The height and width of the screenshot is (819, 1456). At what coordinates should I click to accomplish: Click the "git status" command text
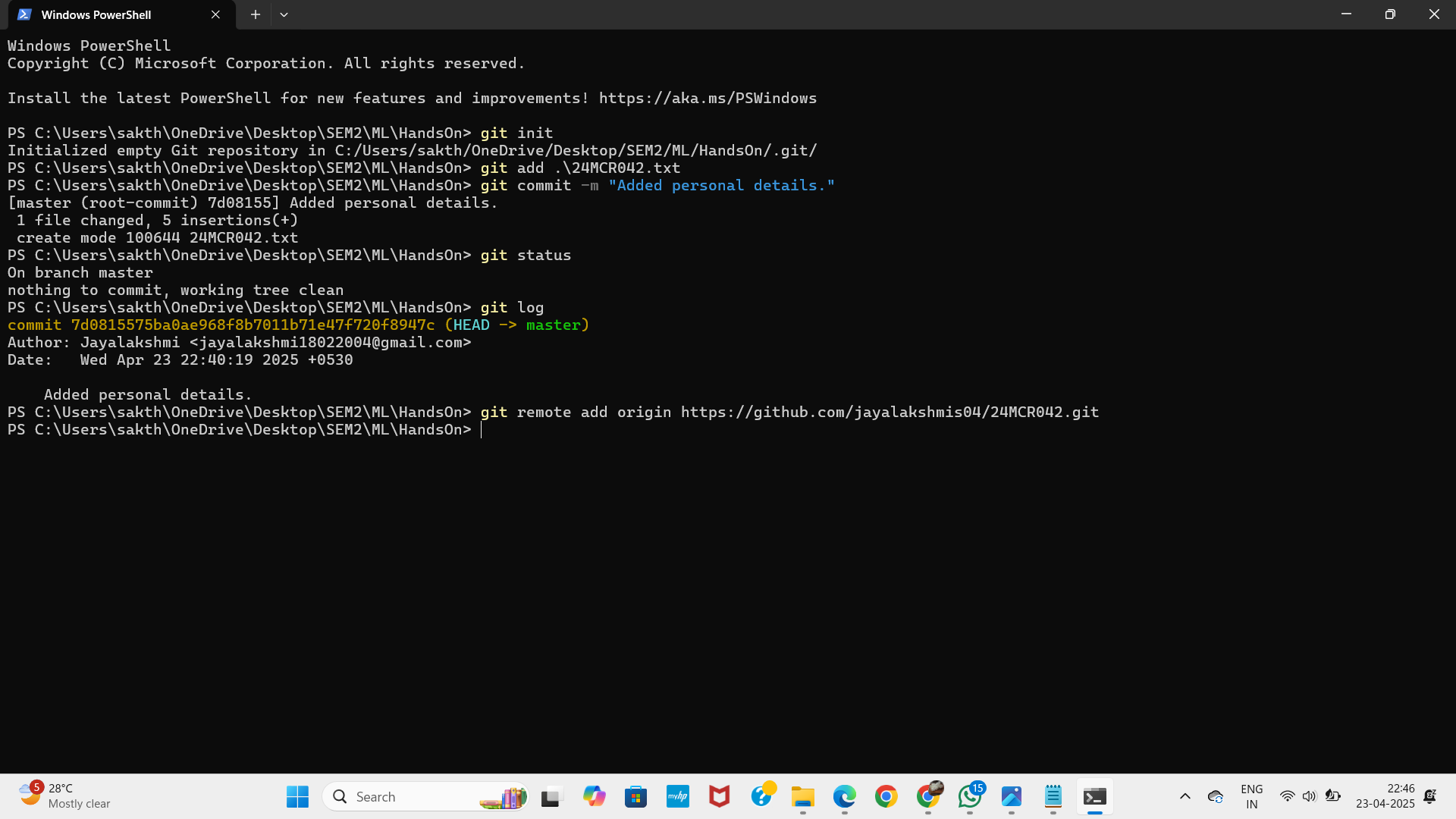526,255
